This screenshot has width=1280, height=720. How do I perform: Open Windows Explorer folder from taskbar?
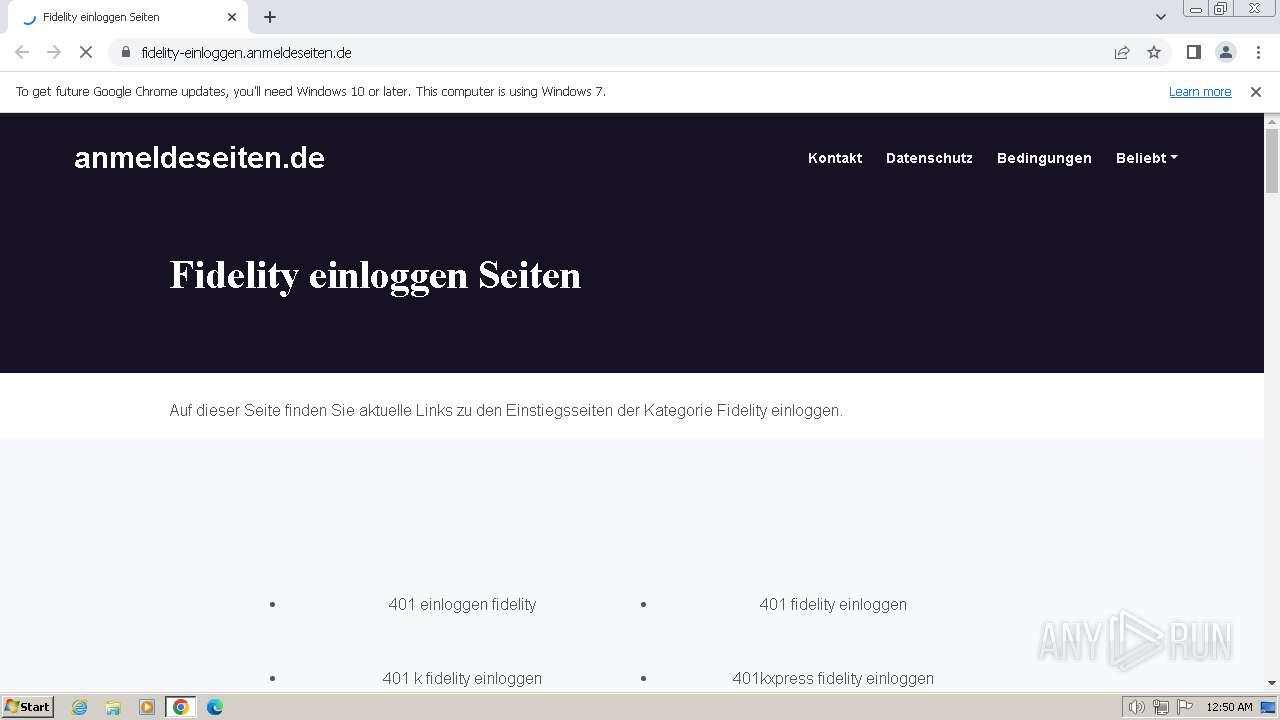tap(113, 707)
